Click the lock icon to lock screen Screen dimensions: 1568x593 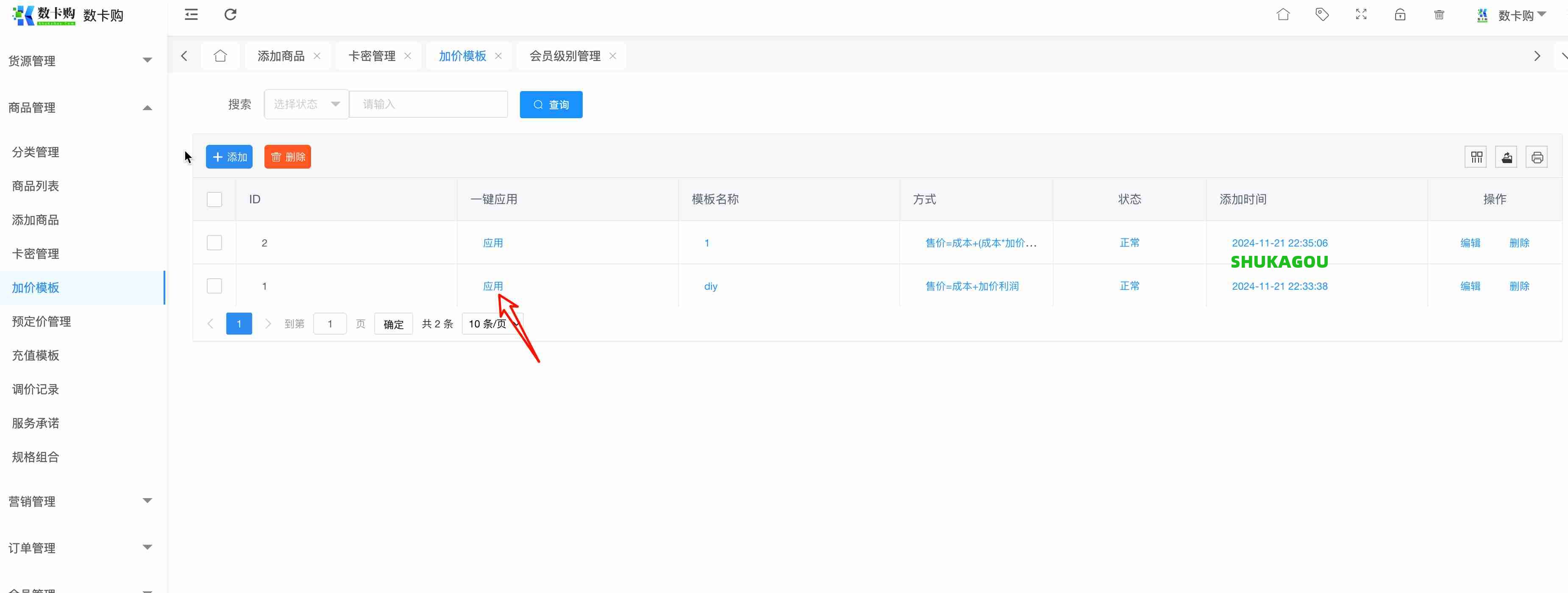tap(1400, 14)
